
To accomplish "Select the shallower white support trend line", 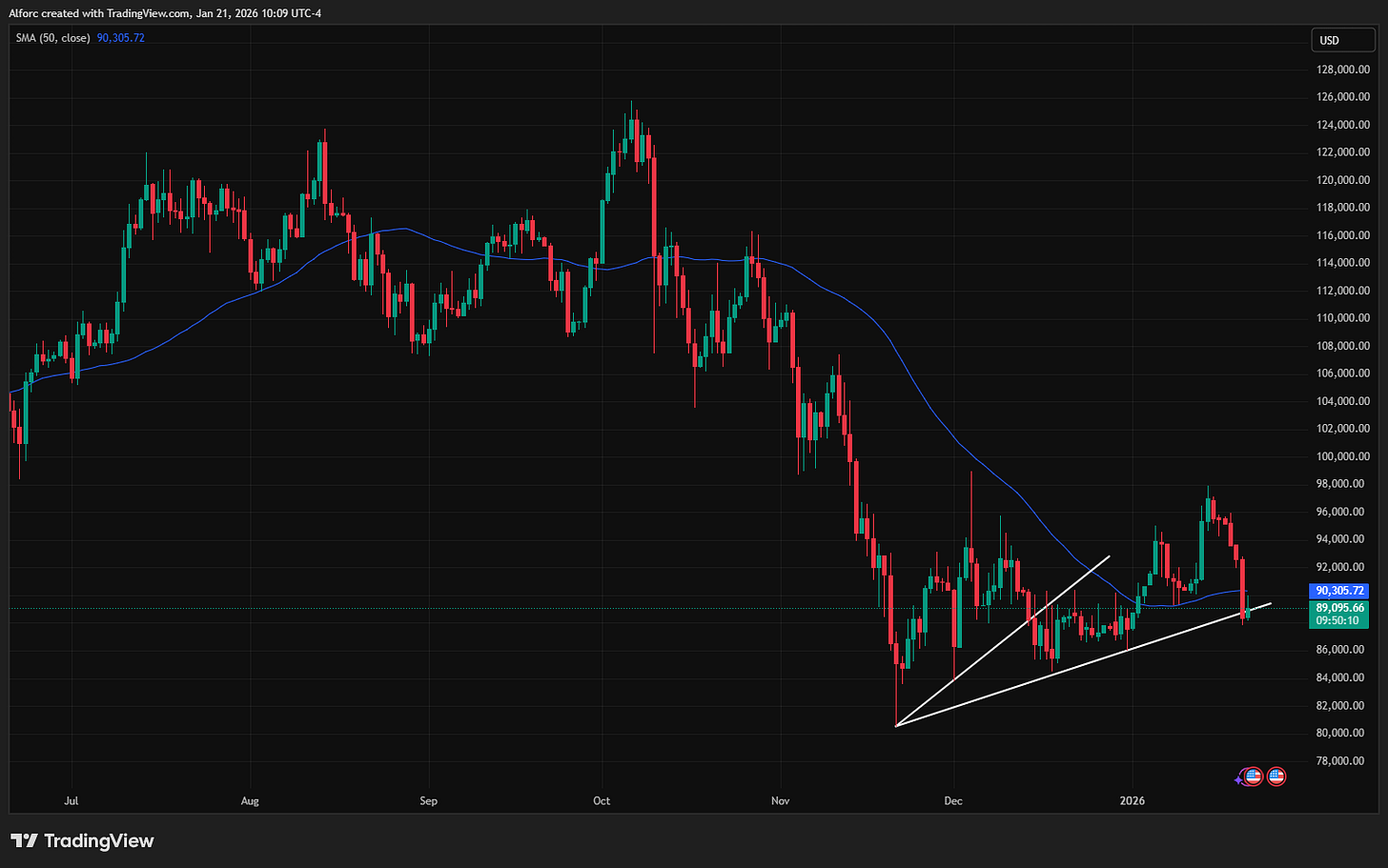I will tap(1084, 665).
